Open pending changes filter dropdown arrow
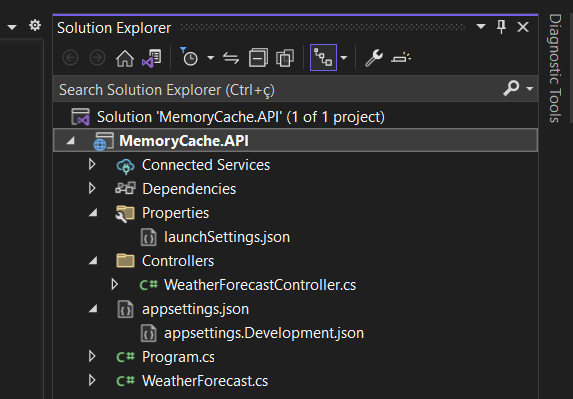The height and width of the screenshot is (399, 573). [x=210, y=58]
